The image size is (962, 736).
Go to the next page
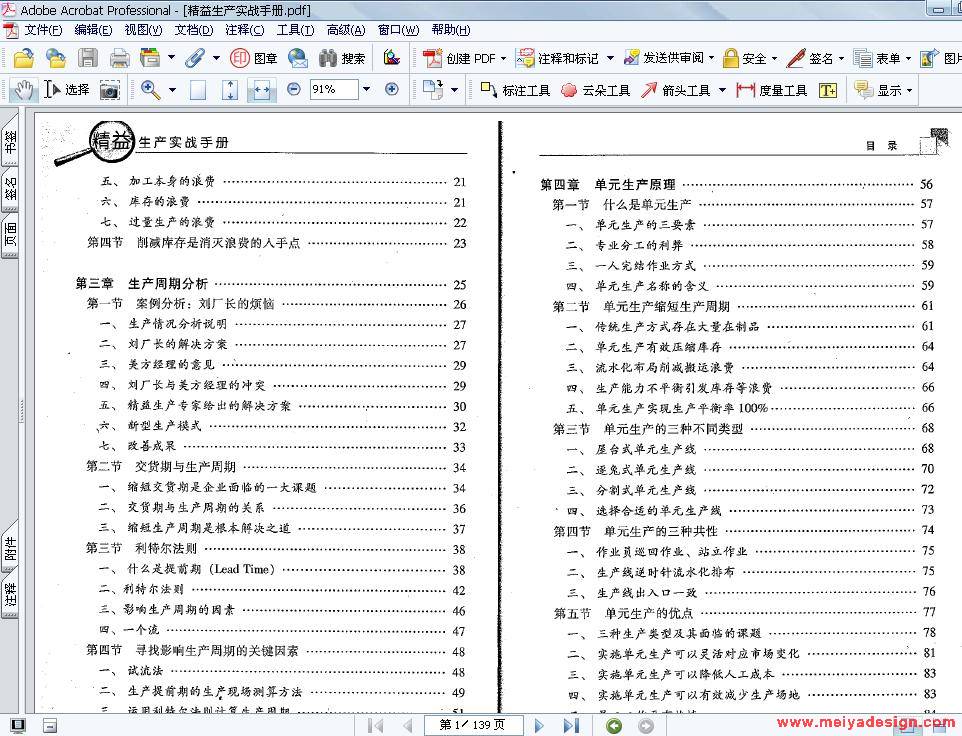coord(539,726)
